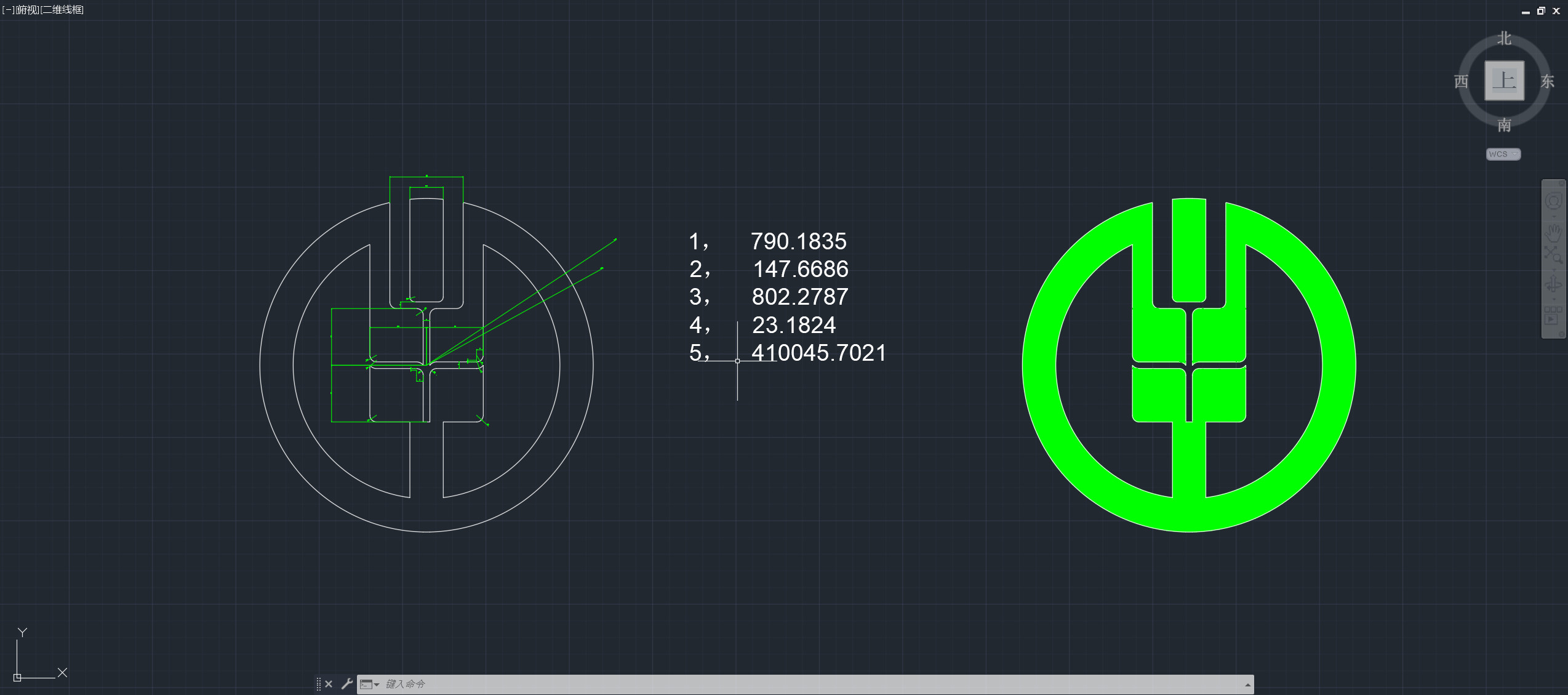Viewport: 1568px width, 695px height.
Task: Restore down the drawing window
Action: click(x=1541, y=10)
